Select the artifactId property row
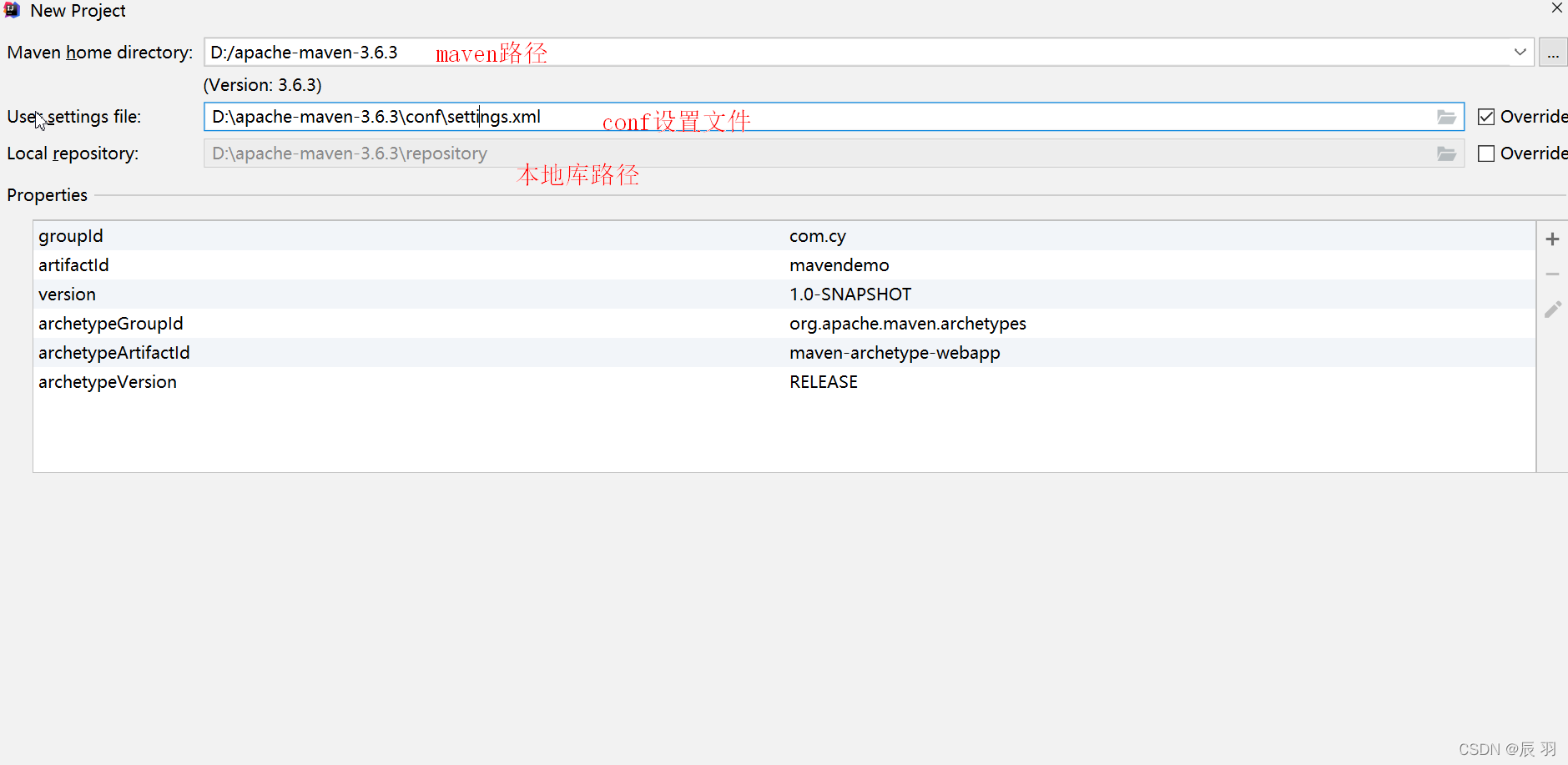 click(784, 265)
